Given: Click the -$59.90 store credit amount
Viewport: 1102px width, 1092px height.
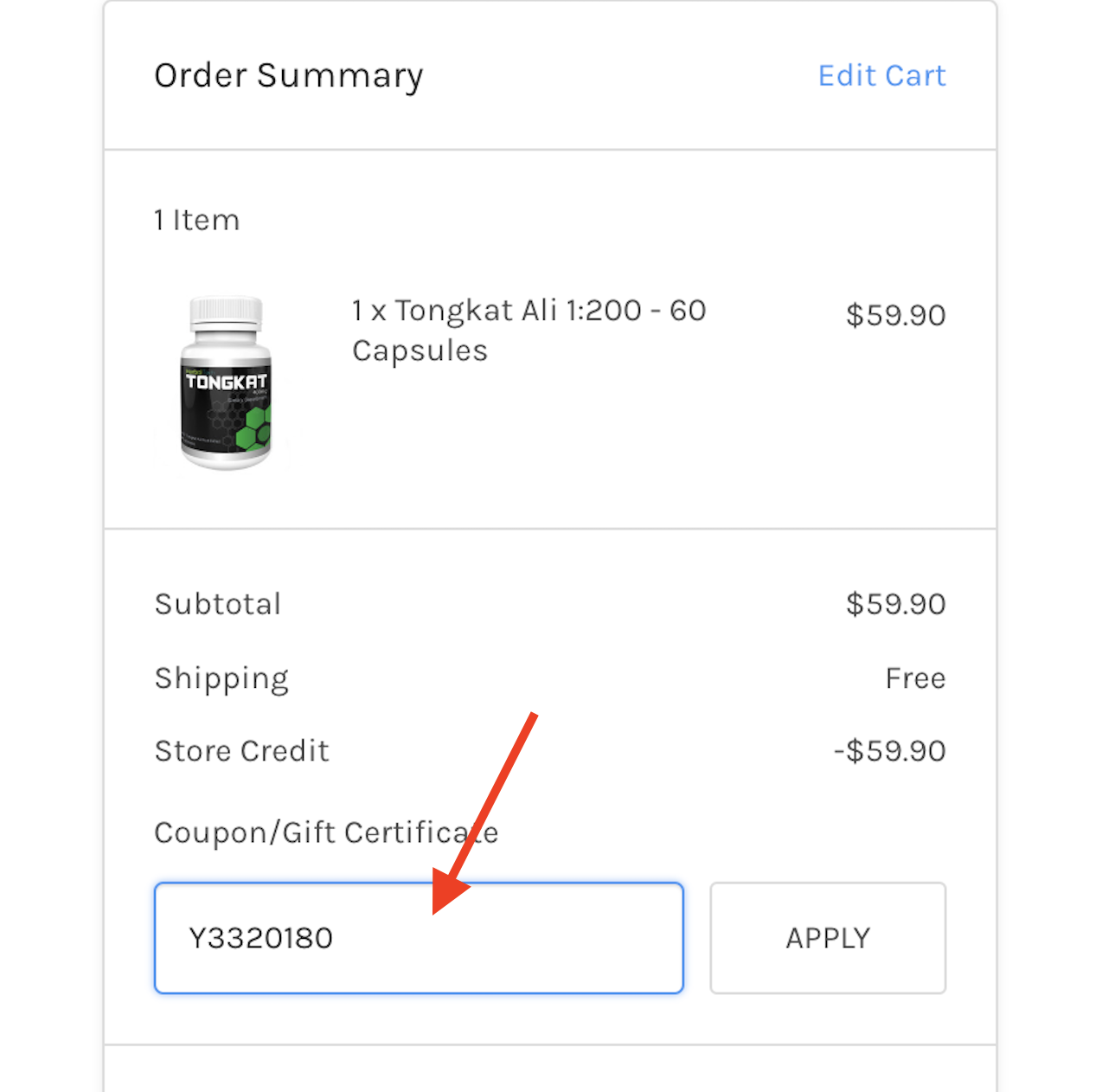Looking at the screenshot, I should click(889, 751).
